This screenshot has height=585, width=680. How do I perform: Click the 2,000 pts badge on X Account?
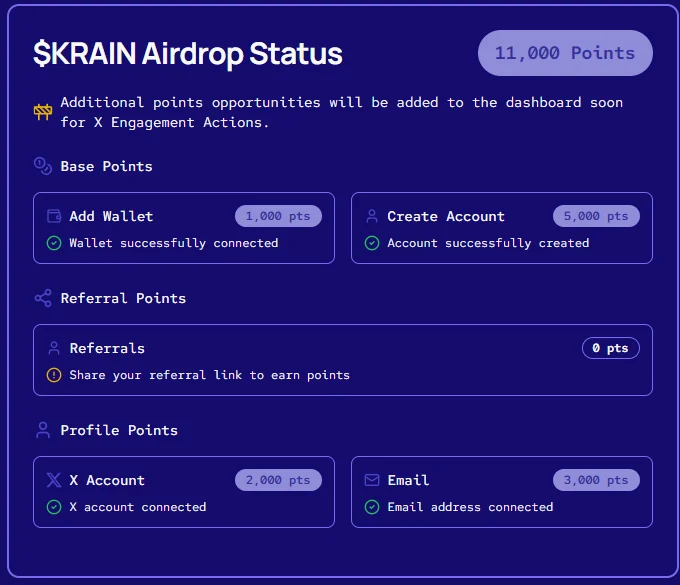click(x=278, y=480)
